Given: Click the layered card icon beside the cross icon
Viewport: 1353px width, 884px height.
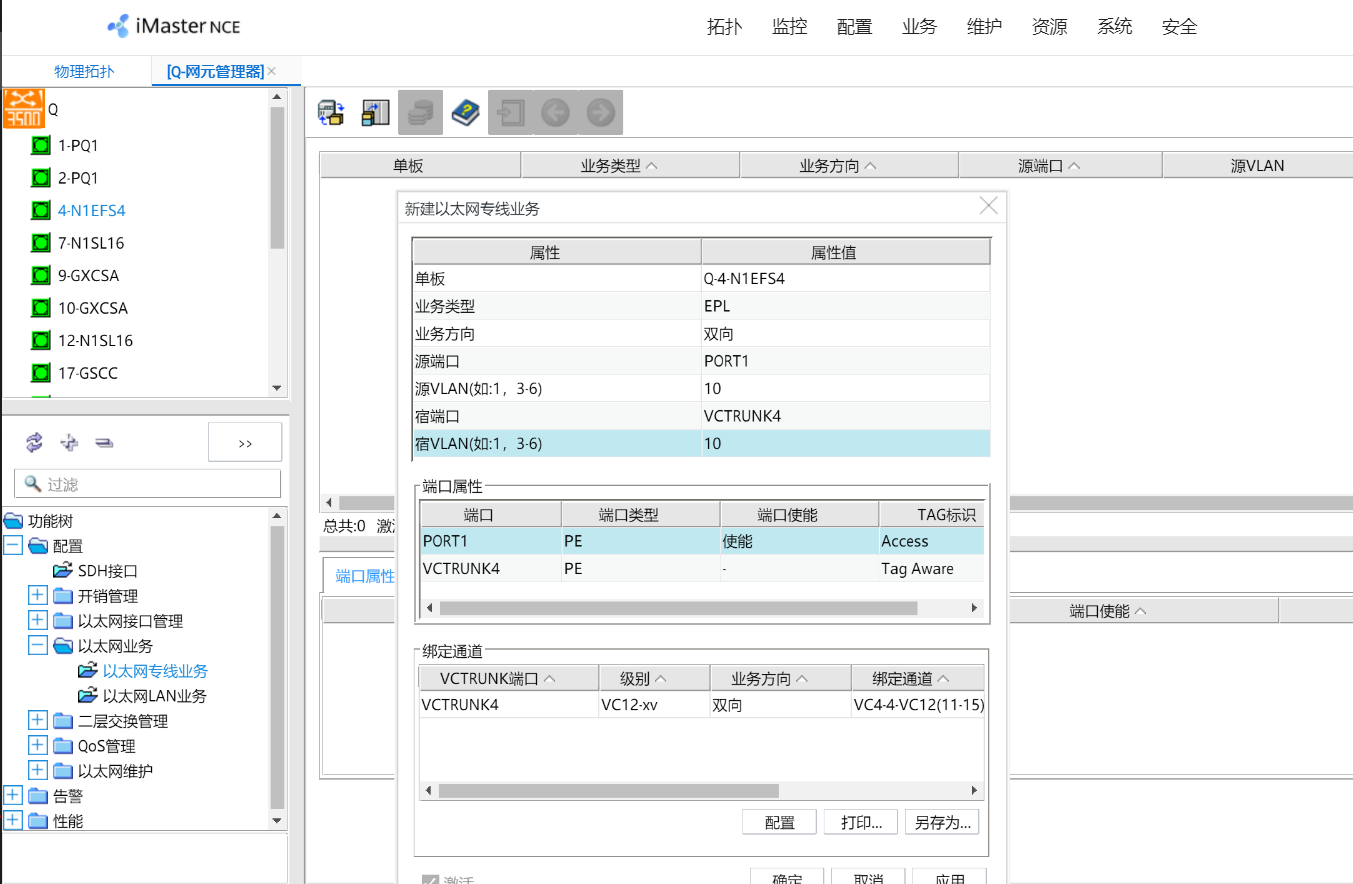Looking at the screenshot, I should (x=103, y=441).
